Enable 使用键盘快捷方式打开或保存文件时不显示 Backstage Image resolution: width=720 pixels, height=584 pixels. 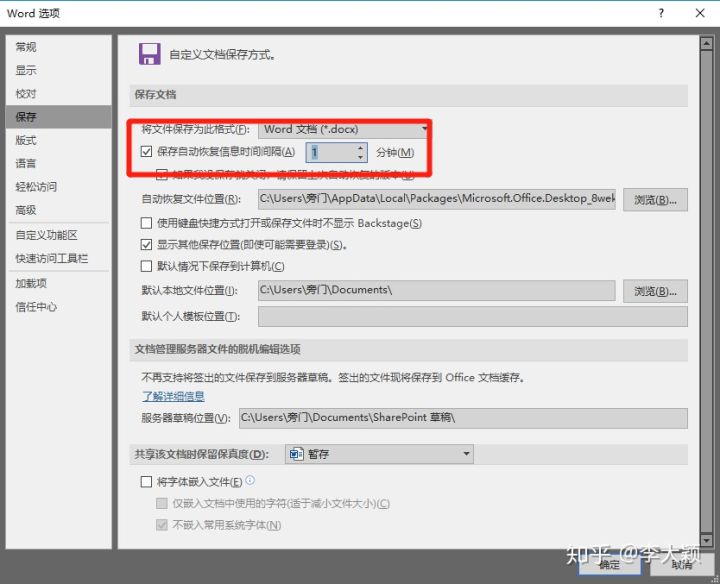(x=146, y=223)
